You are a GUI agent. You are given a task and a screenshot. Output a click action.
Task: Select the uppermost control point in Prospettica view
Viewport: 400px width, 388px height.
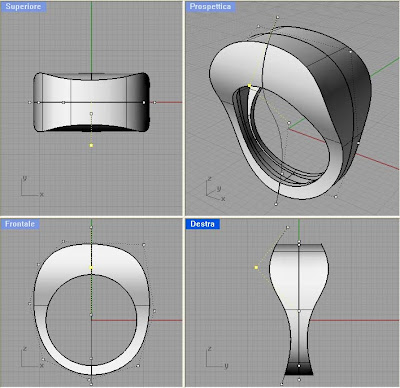(278, 17)
